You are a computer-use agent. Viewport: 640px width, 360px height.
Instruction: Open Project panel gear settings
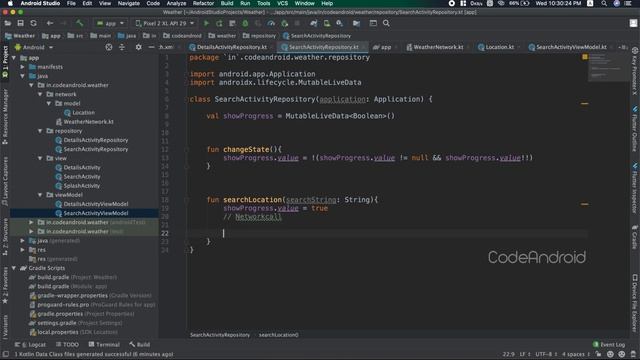(138, 47)
